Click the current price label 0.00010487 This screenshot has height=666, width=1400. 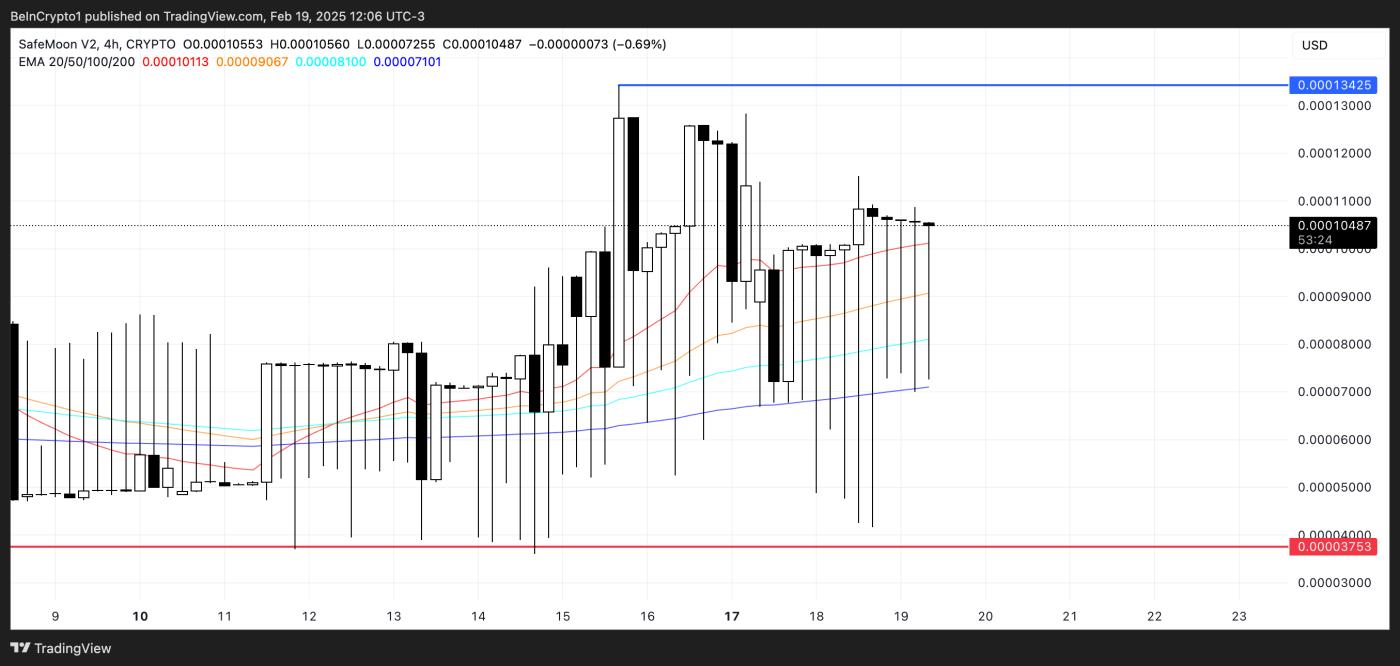(1335, 225)
